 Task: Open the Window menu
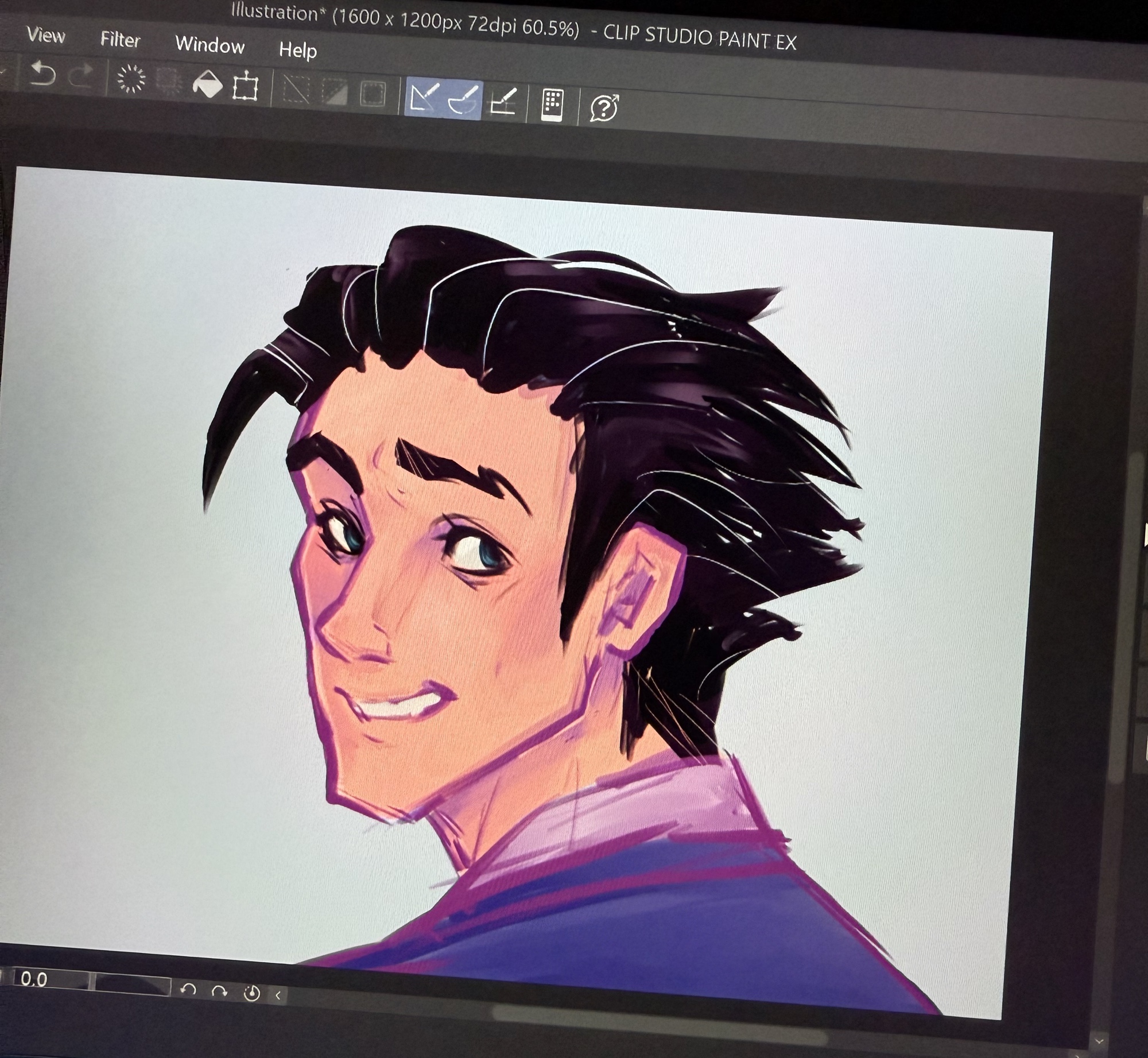(210, 45)
